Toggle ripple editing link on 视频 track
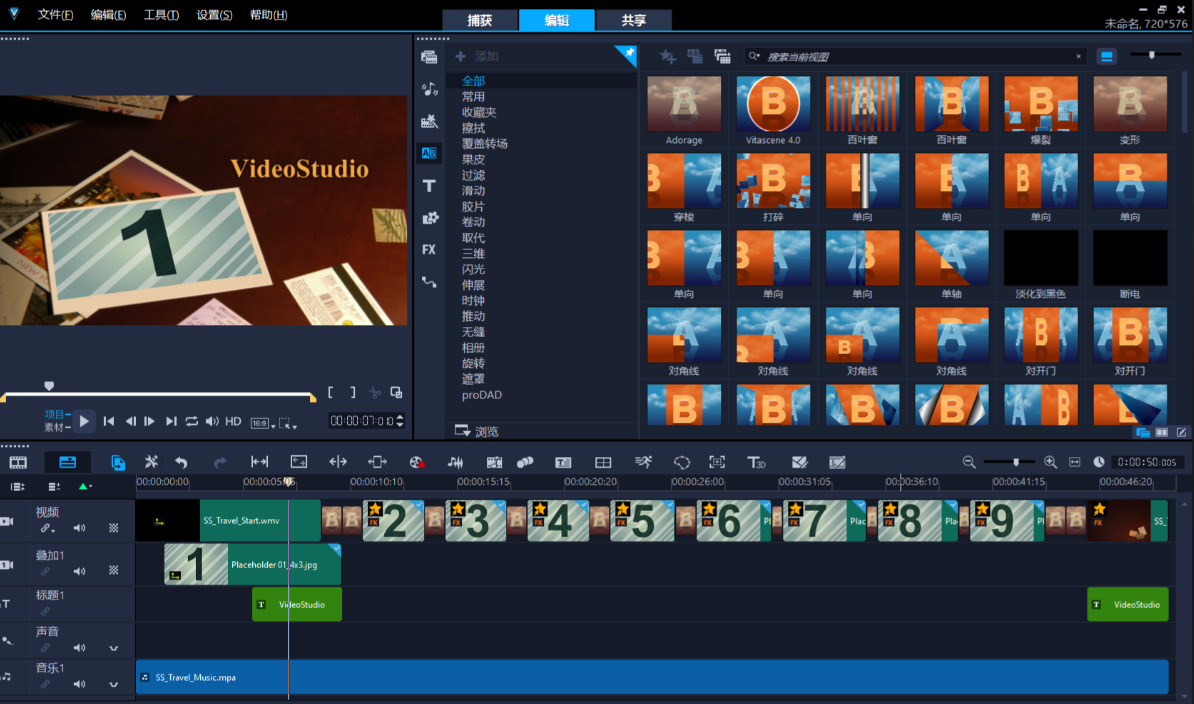Screen dimensions: 1194x704 47,527
